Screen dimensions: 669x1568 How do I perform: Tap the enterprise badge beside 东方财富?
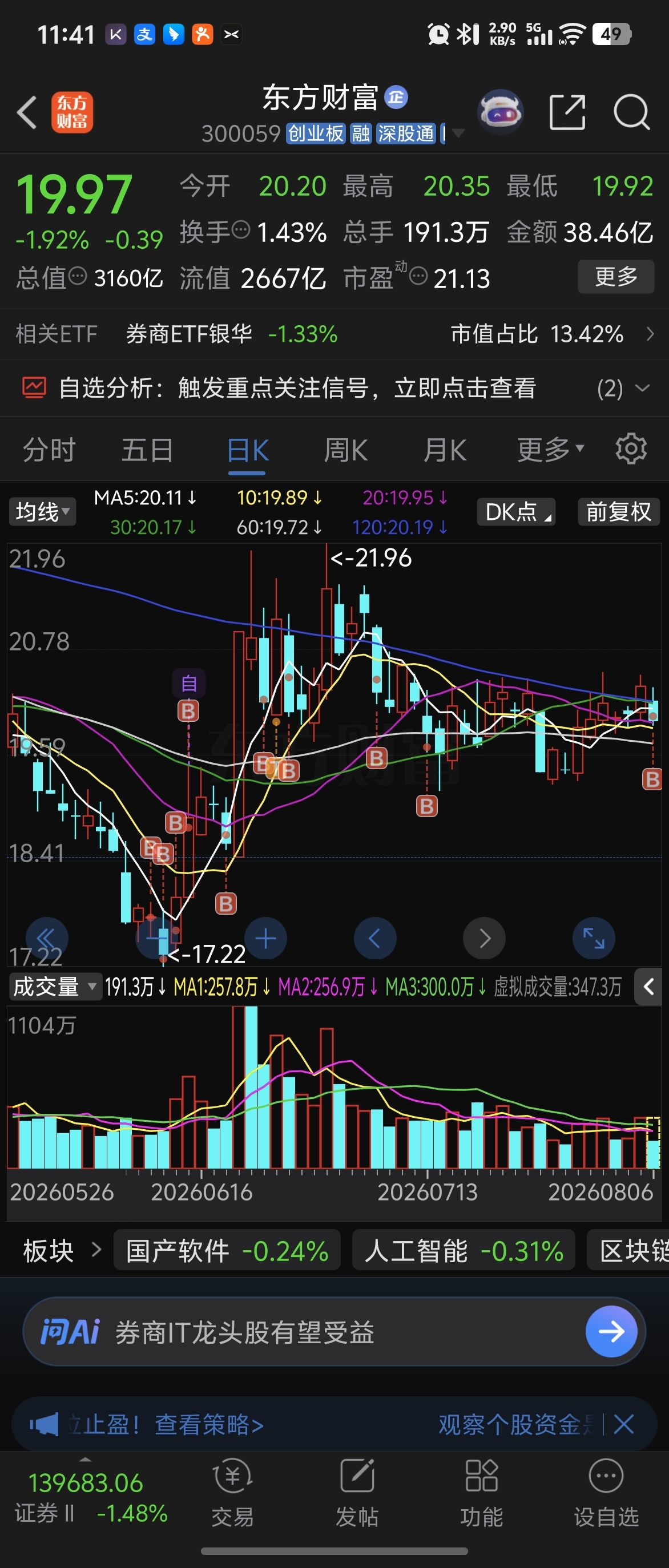[x=396, y=97]
